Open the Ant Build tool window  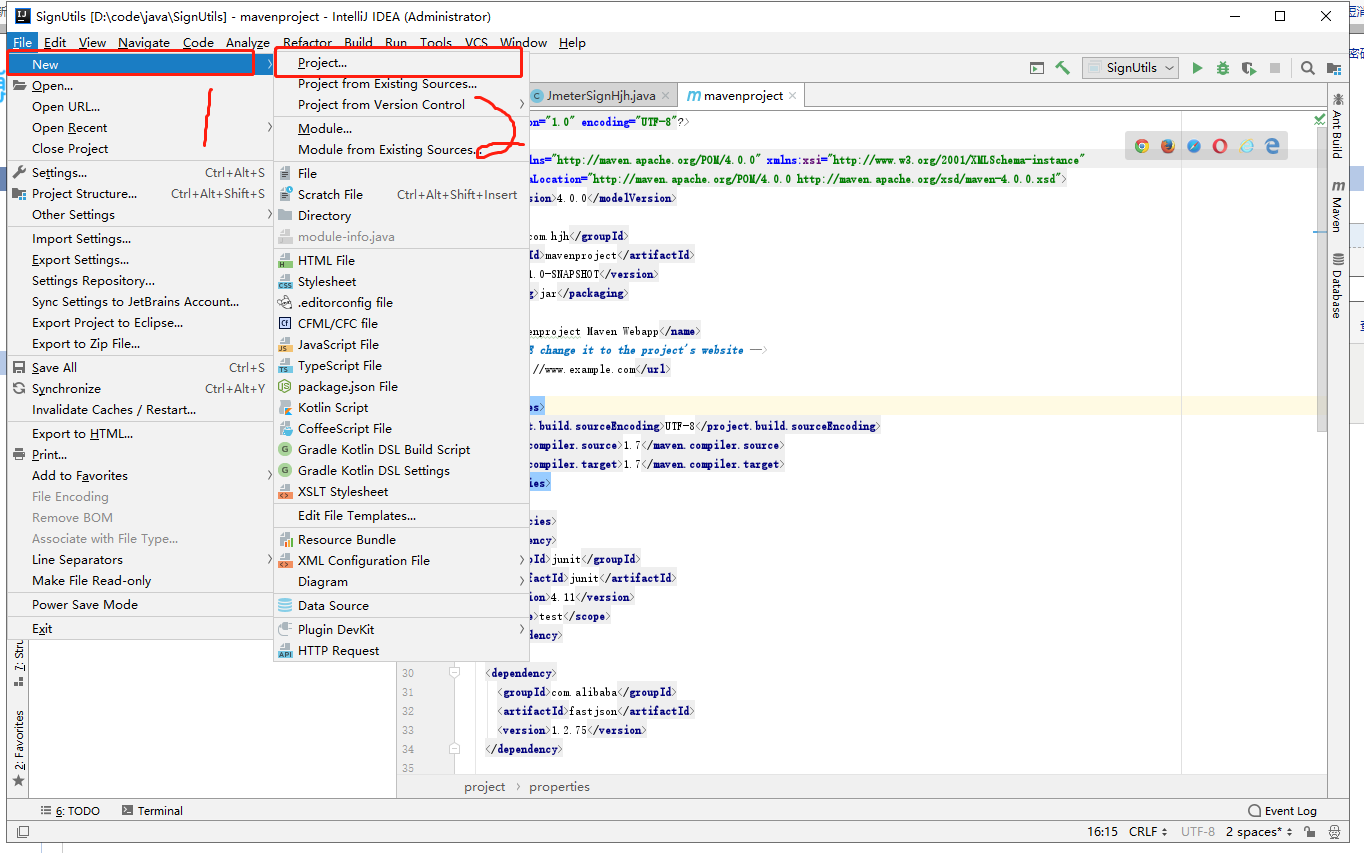[1337, 127]
